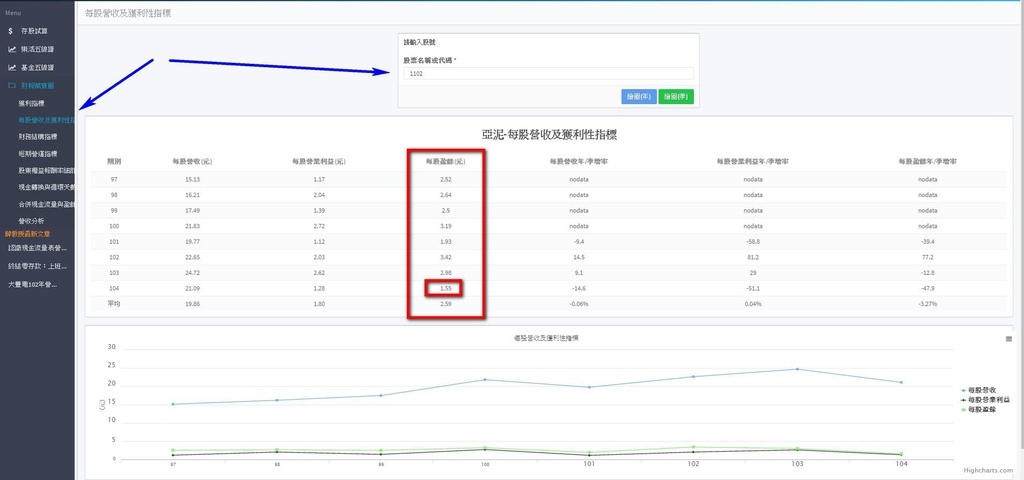This screenshot has width=1024, height=480.
Task: Click the cell value 15.13
Action: (192, 179)
